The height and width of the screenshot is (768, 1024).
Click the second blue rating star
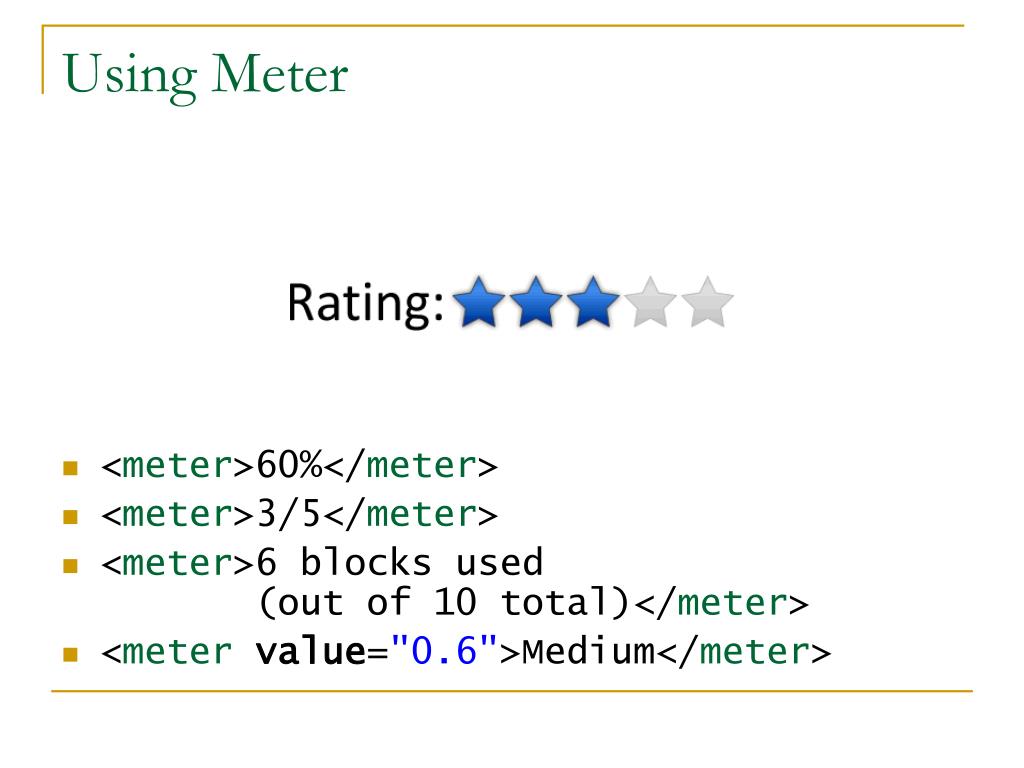[x=536, y=302]
